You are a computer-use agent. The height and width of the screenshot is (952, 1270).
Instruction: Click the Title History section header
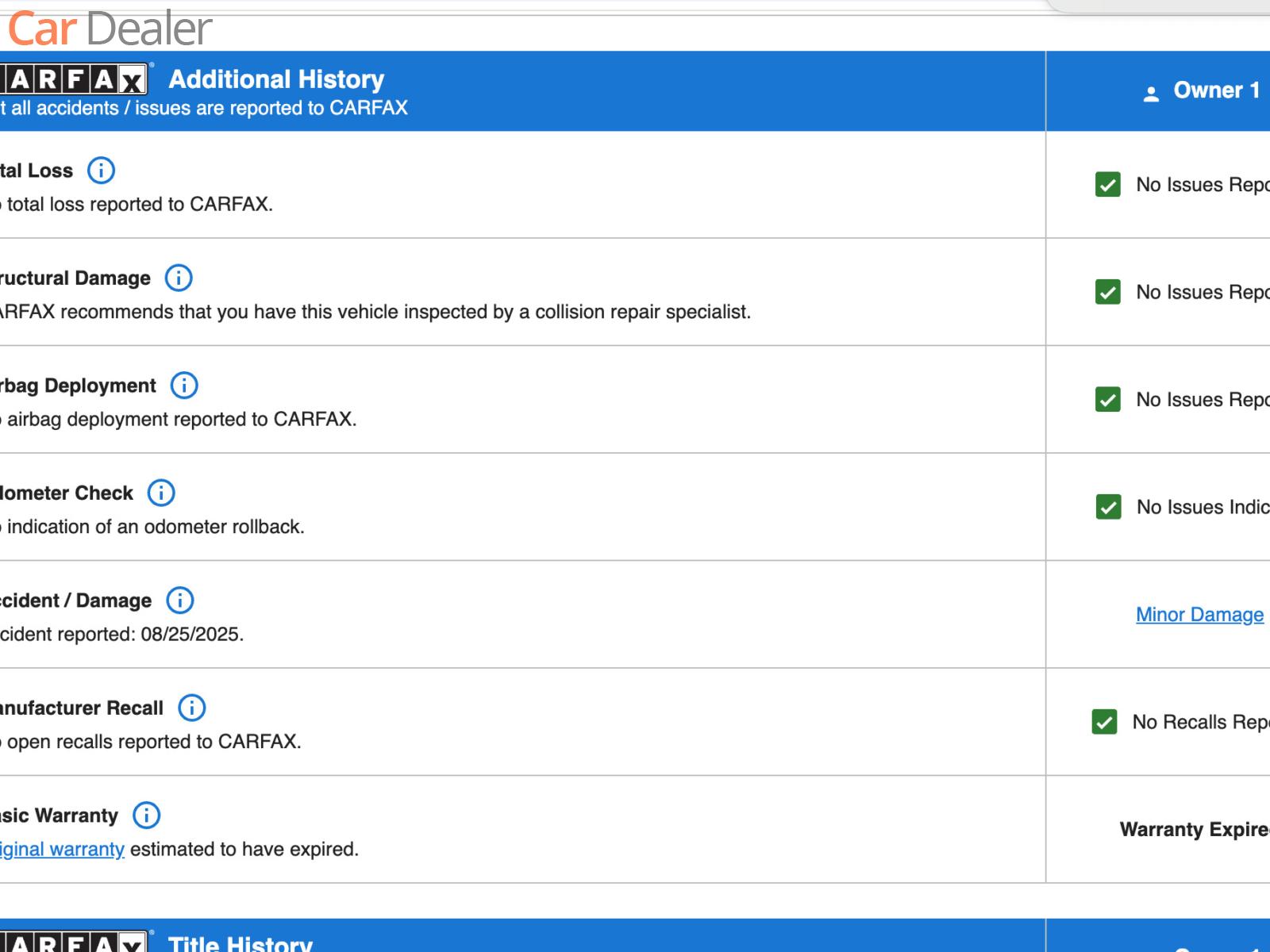240,943
